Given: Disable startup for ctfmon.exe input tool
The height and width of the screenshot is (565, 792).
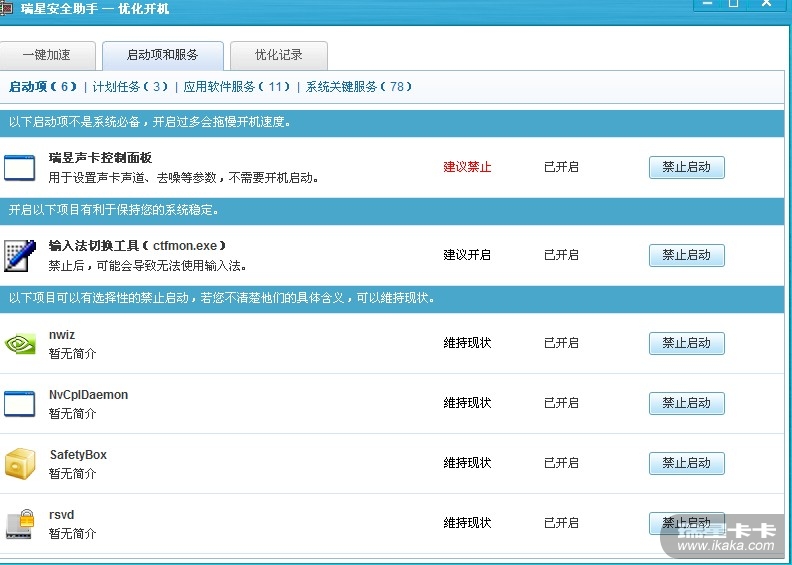Looking at the screenshot, I should point(686,255).
